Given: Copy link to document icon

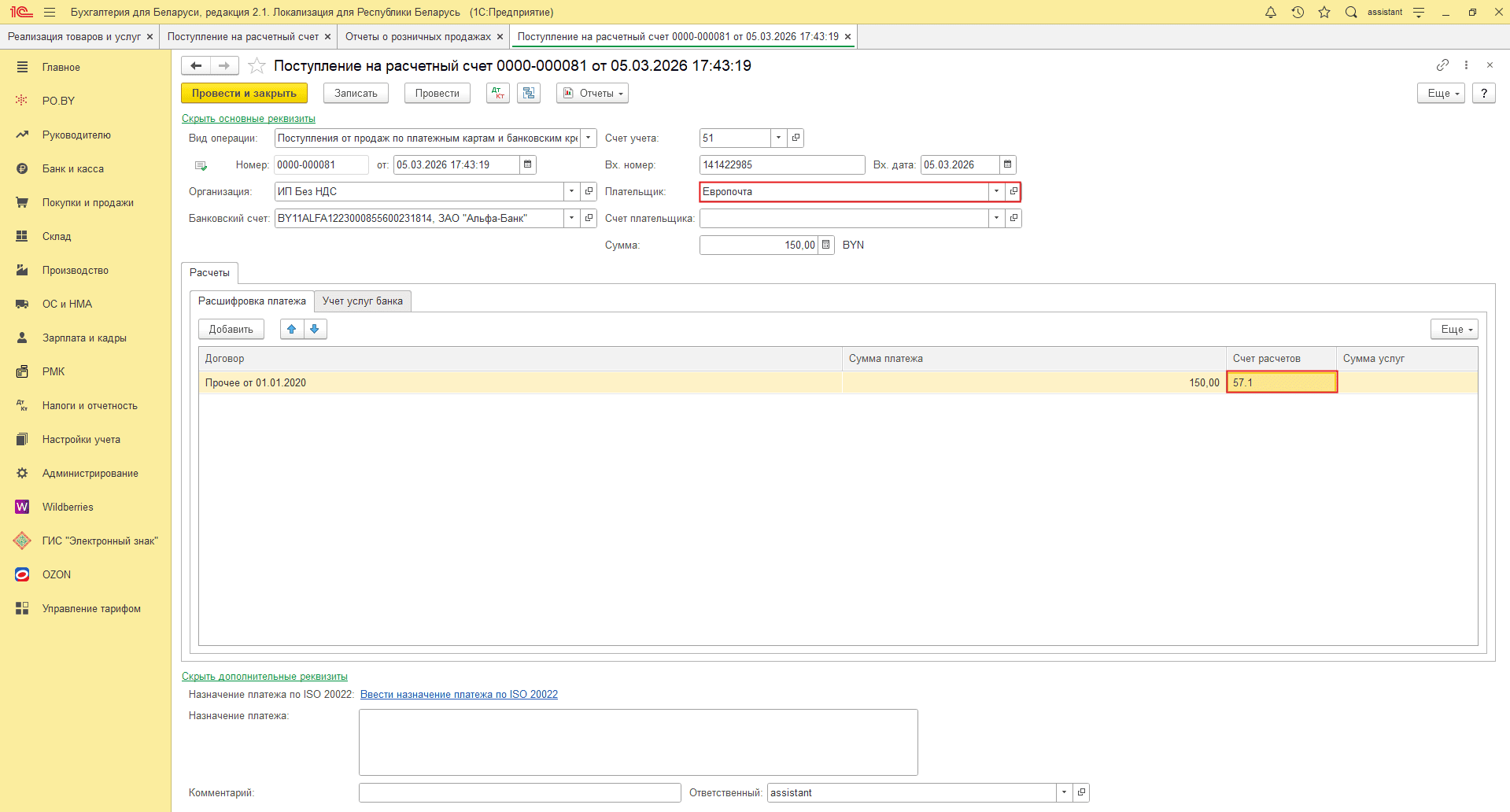Looking at the screenshot, I should [1442, 65].
